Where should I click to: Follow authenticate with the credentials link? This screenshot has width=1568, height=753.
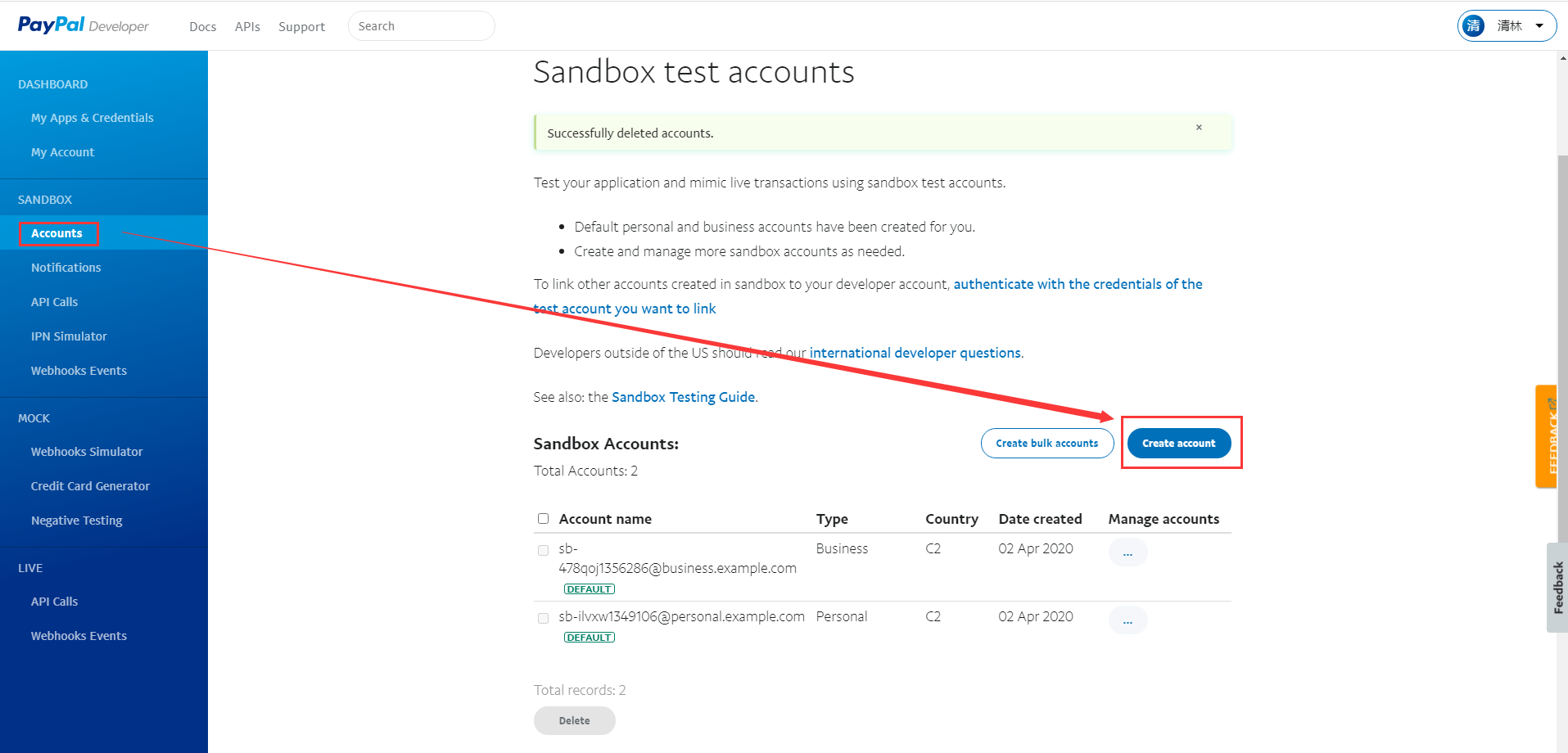point(1078,284)
